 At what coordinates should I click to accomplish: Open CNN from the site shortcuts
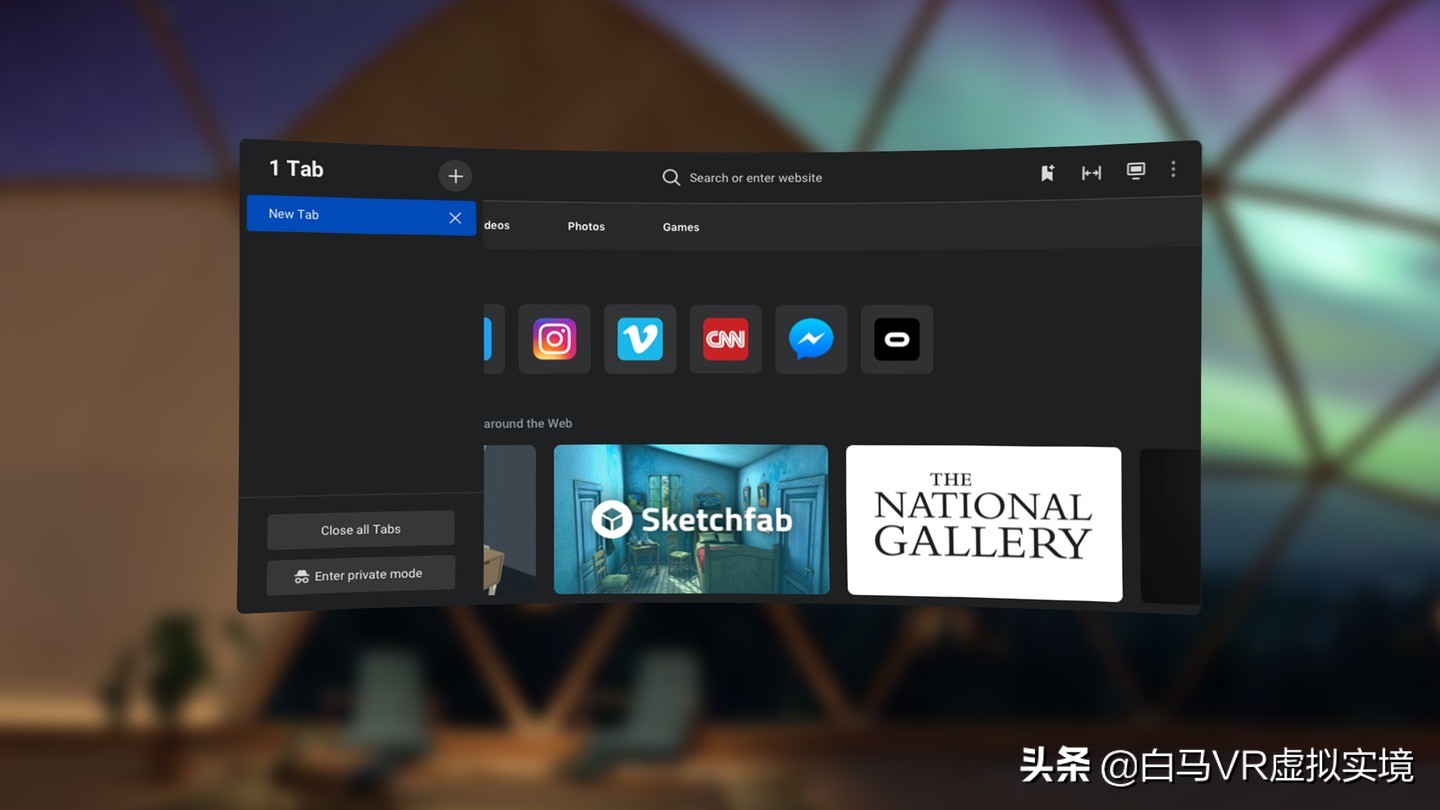pyautogui.click(x=725, y=339)
